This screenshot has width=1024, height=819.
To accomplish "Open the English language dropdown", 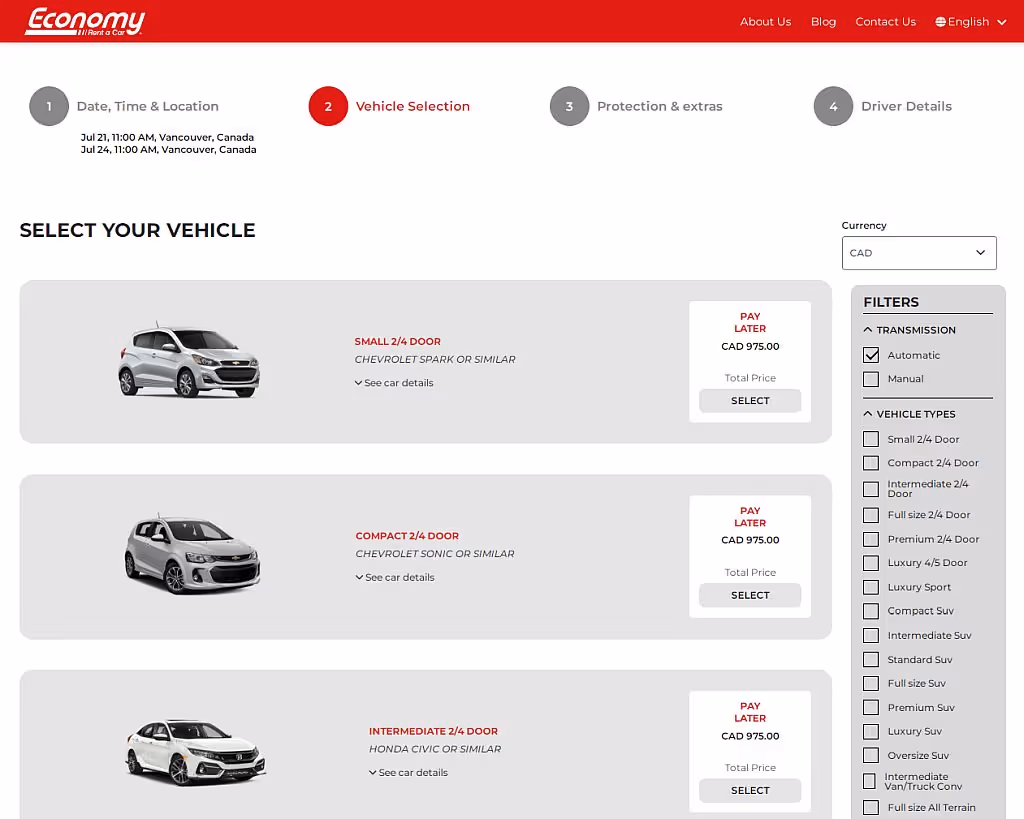I will coord(971,22).
